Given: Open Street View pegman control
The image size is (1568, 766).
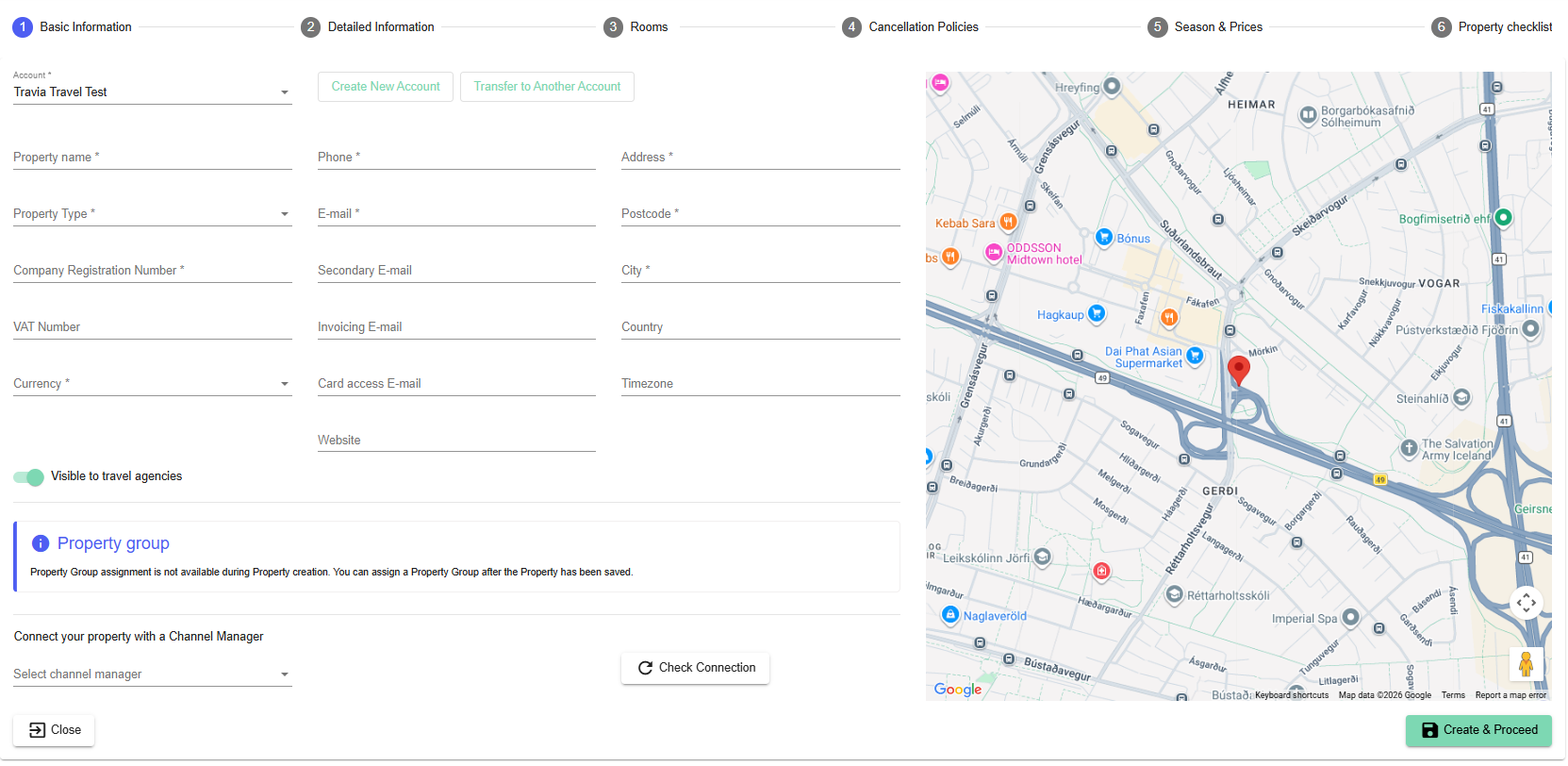Looking at the screenshot, I should point(1526,664).
